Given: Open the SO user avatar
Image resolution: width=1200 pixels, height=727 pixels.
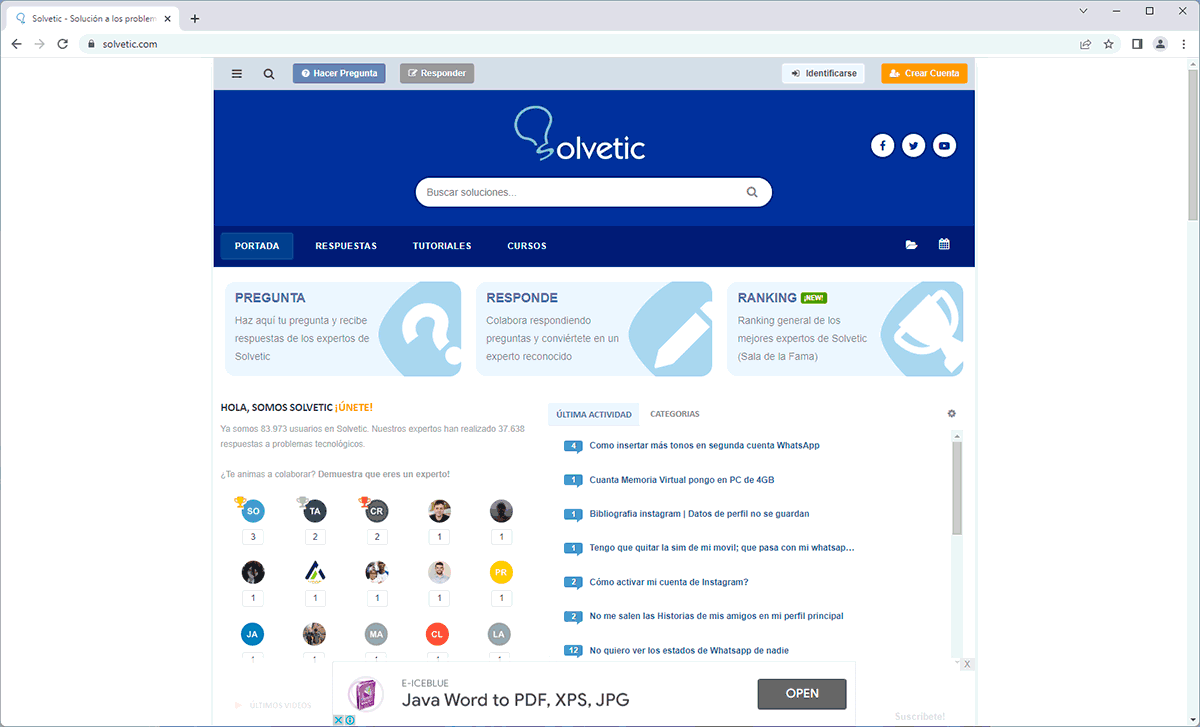Looking at the screenshot, I should point(253,510).
